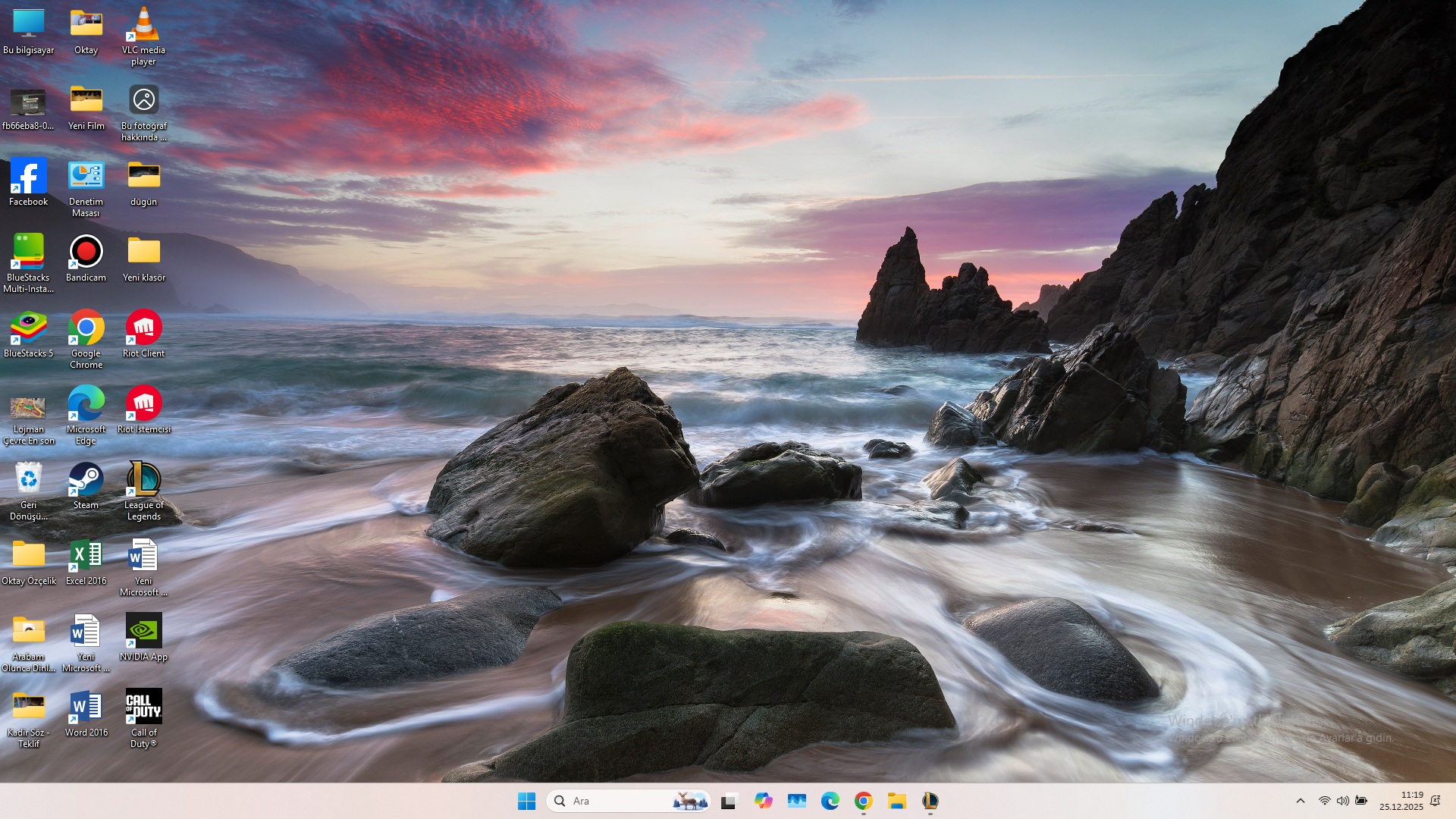Select the Call of Duty shortcut
The image size is (1456, 819).
pyautogui.click(x=143, y=719)
